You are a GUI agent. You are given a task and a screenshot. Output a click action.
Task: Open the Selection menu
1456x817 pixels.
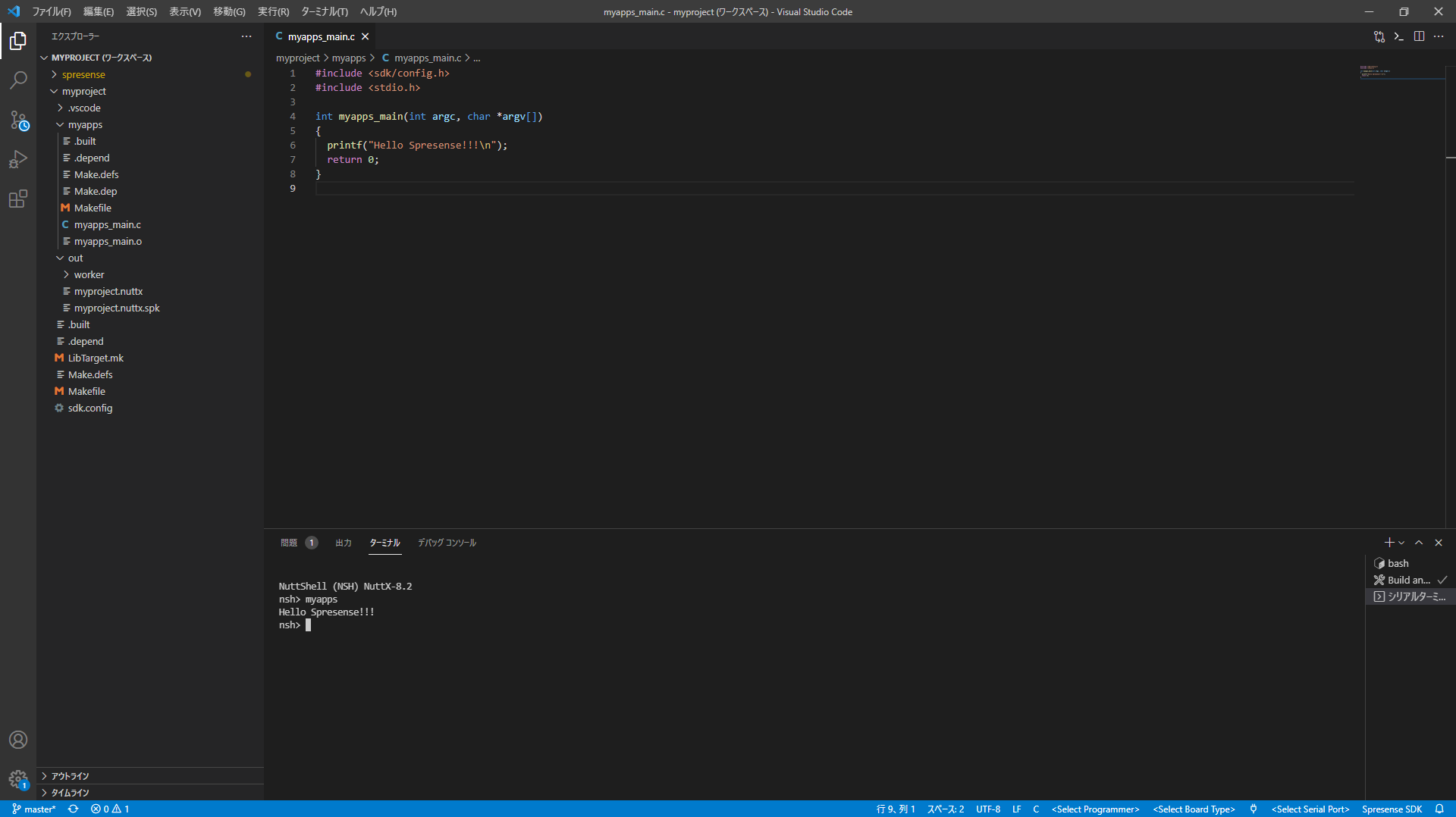pyautogui.click(x=142, y=11)
